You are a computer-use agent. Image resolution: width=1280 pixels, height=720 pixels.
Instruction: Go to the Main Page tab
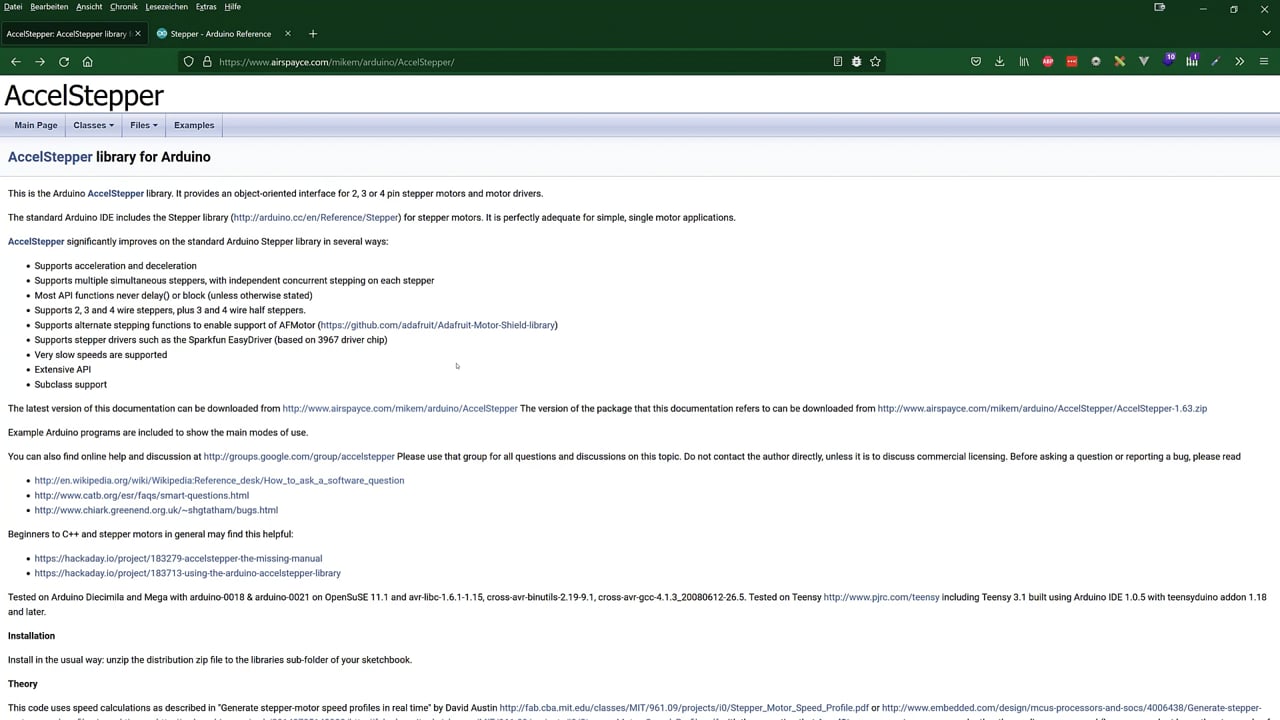(x=36, y=125)
